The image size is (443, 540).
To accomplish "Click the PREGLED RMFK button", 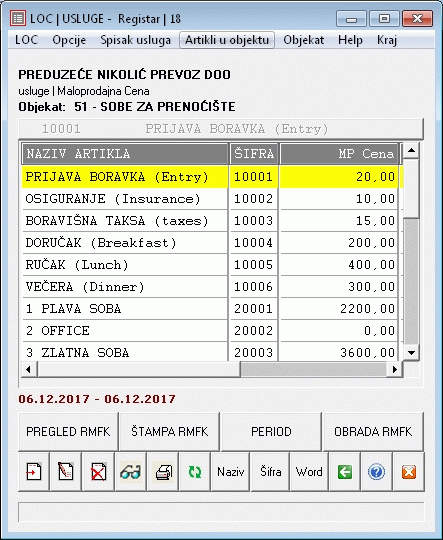I will 68,432.
